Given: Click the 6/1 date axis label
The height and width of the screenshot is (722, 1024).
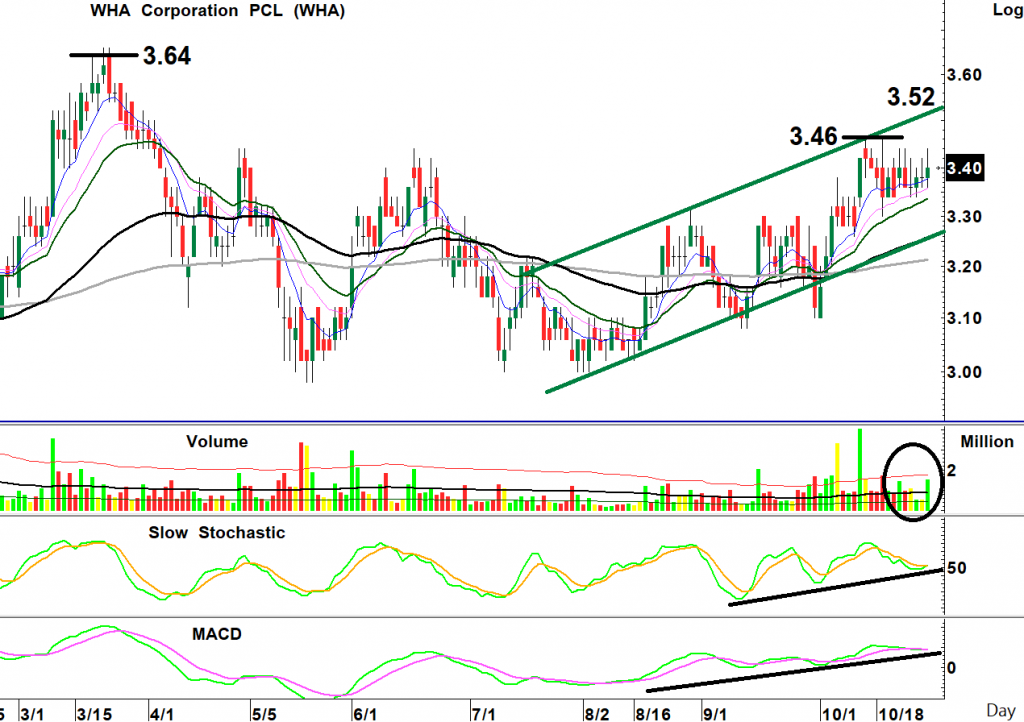Looking at the screenshot, I should coord(364,714).
